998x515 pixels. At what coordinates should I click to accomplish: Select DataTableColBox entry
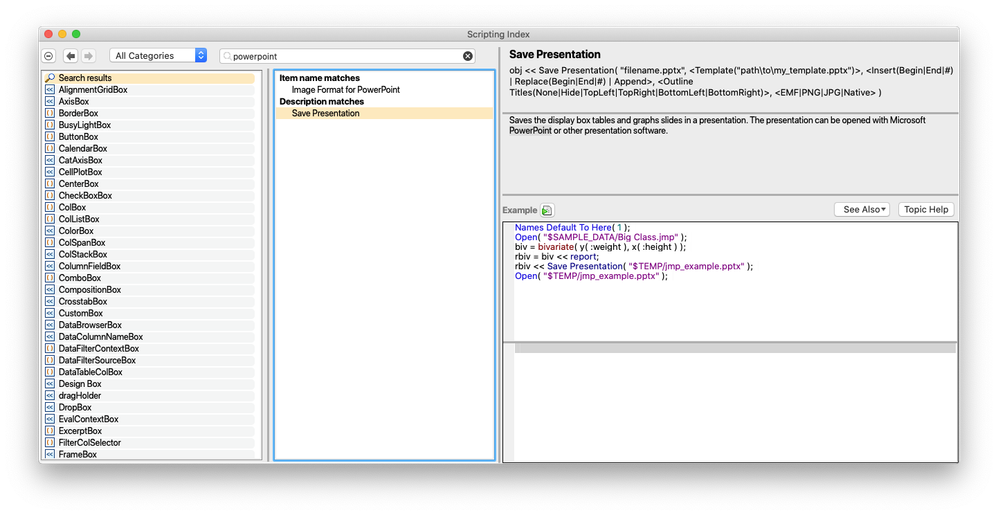(x=150, y=372)
